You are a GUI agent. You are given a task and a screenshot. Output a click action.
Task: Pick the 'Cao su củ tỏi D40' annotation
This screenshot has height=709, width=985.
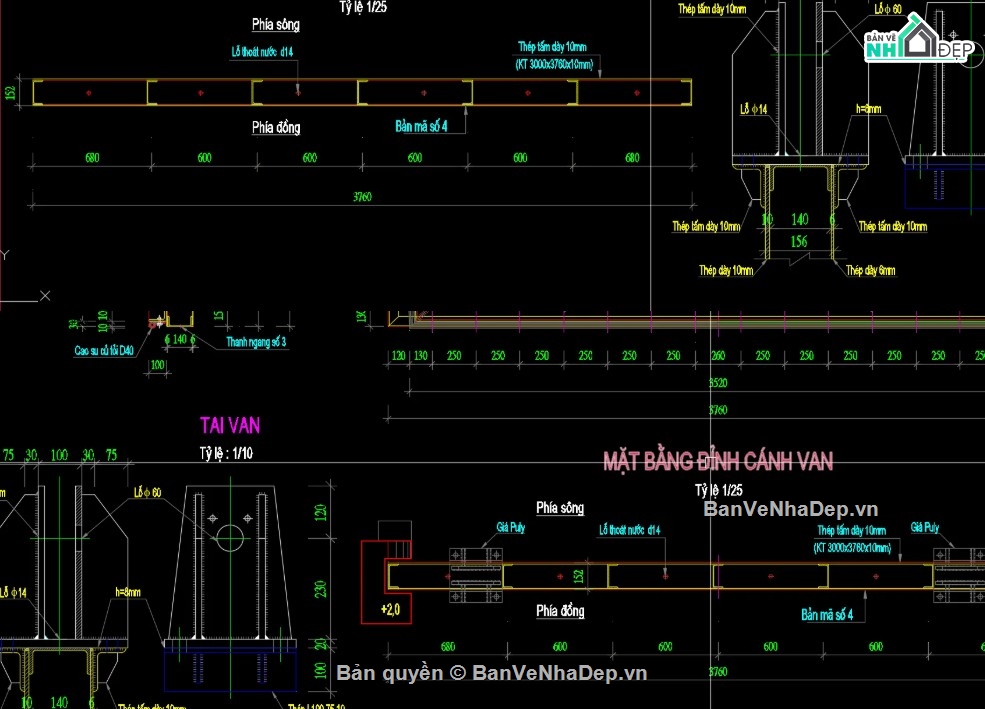[104, 350]
